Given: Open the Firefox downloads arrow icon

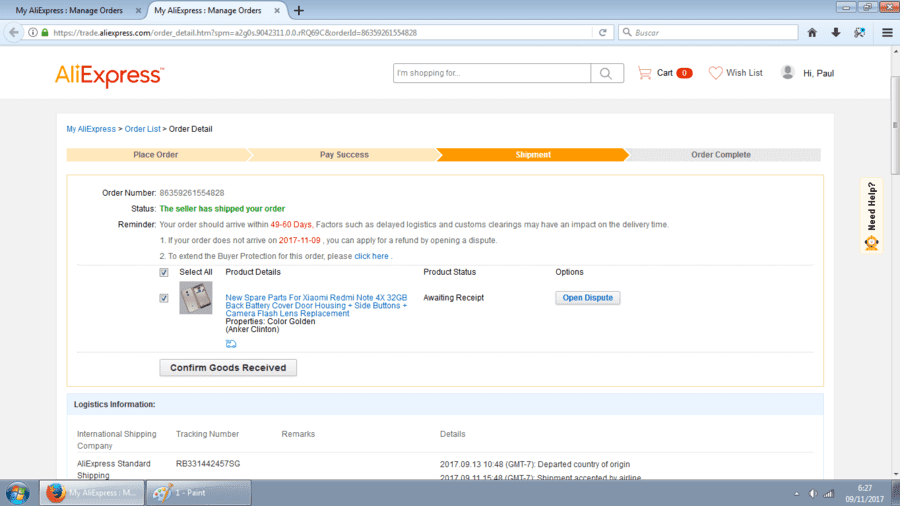Looking at the screenshot, I should tap(836, 33).
